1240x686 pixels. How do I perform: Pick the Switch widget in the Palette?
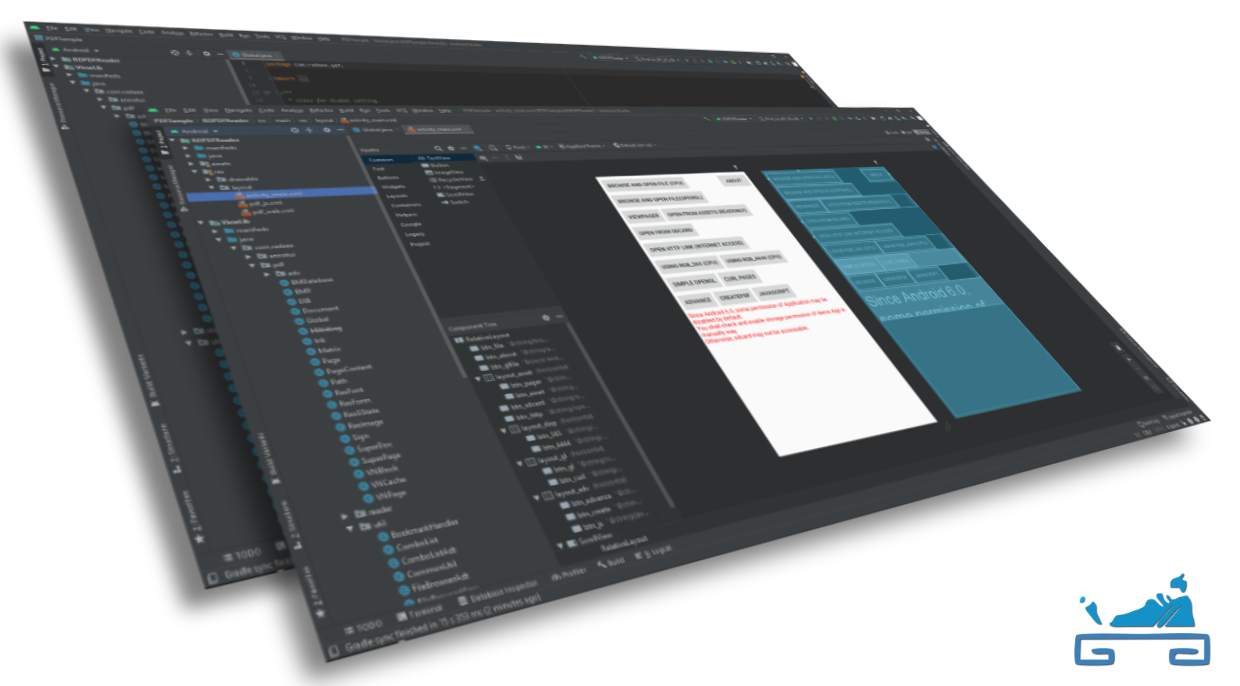click(x=455, y=202)
